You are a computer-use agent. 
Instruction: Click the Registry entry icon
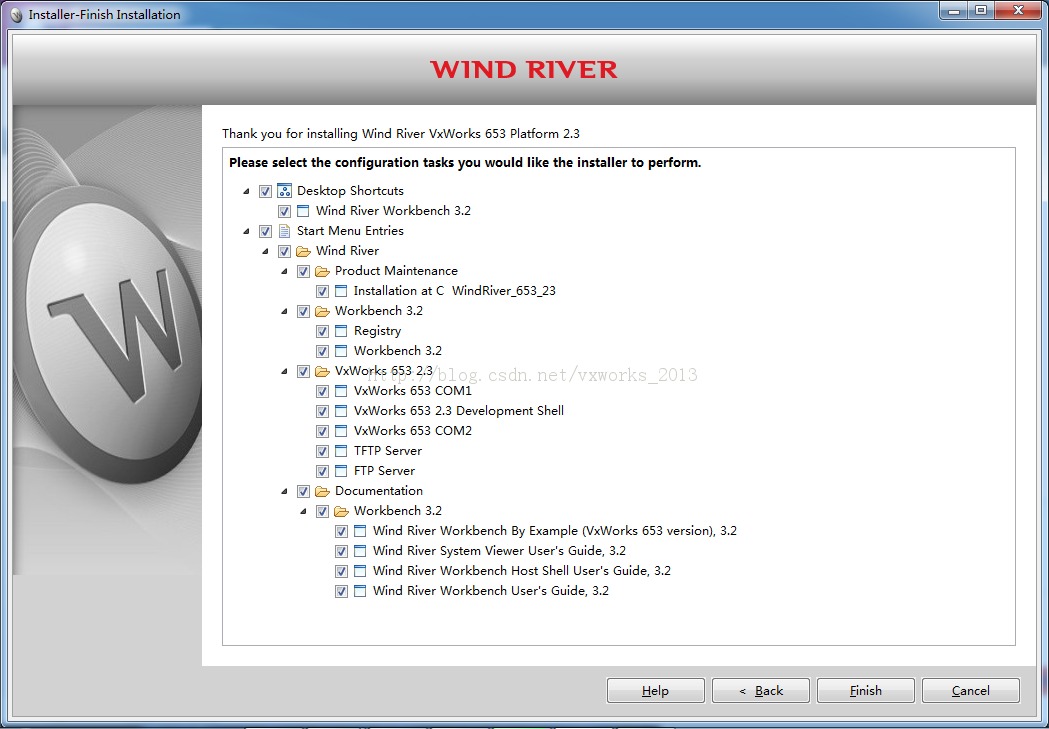[341, 331]
